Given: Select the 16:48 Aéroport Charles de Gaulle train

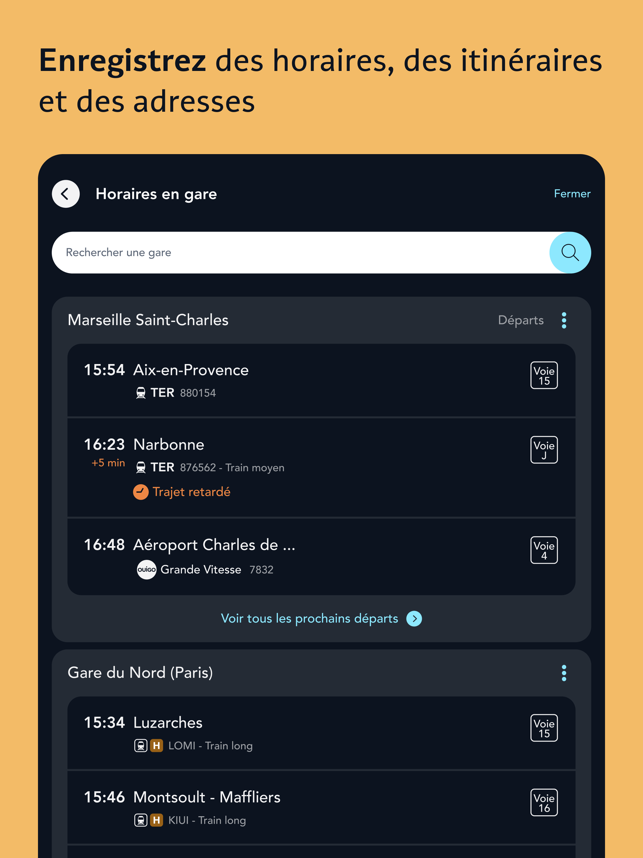Looking at the screenshot, I should (321, 556).
